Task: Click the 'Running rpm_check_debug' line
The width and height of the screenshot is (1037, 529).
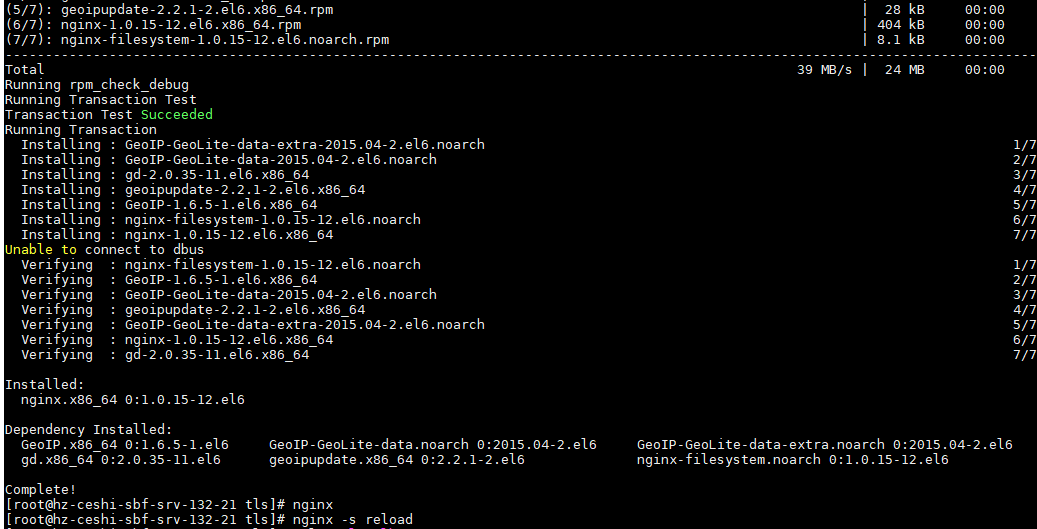Action: click(96, 85)
